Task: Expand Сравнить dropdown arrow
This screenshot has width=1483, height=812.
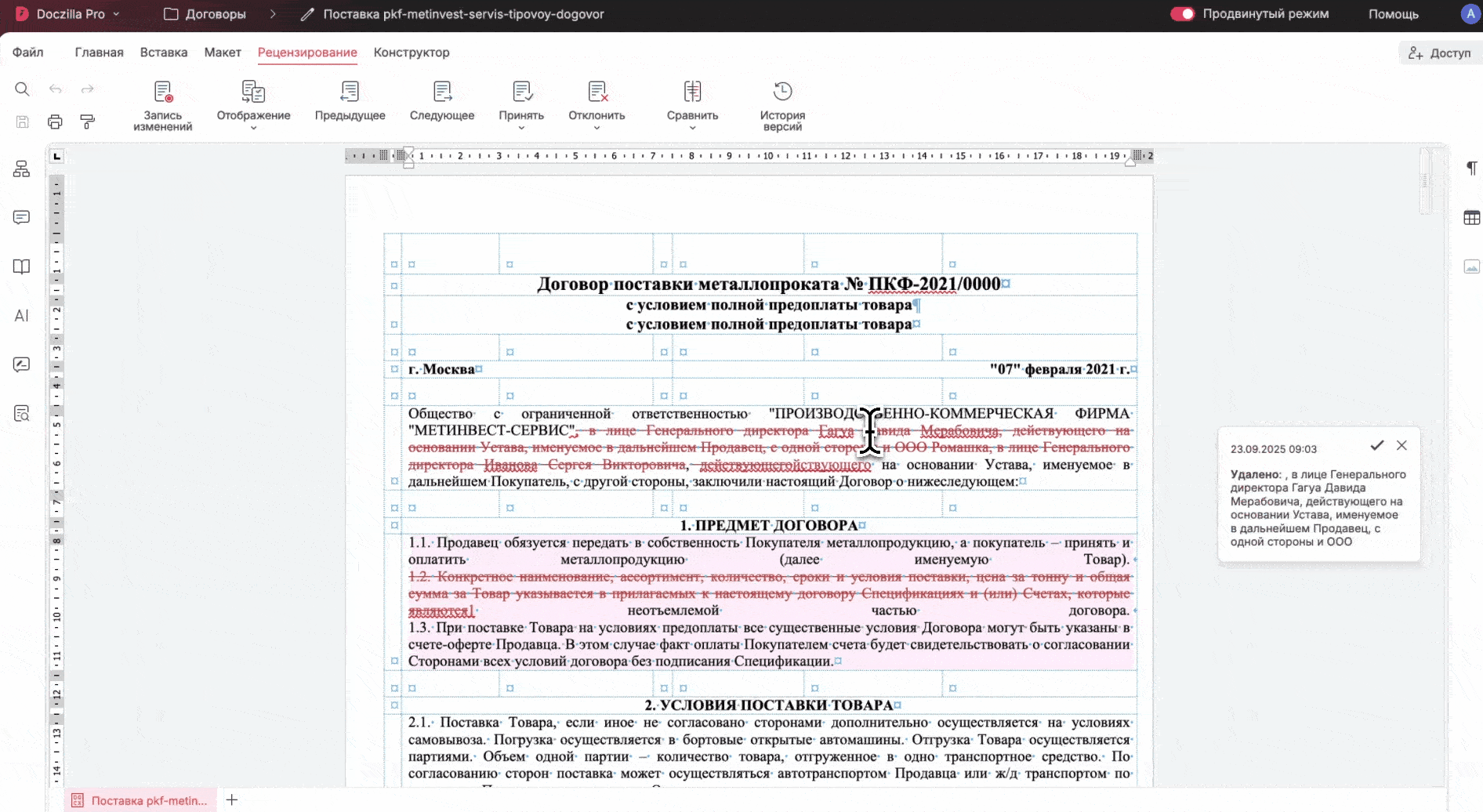Action: coord(692,128)
